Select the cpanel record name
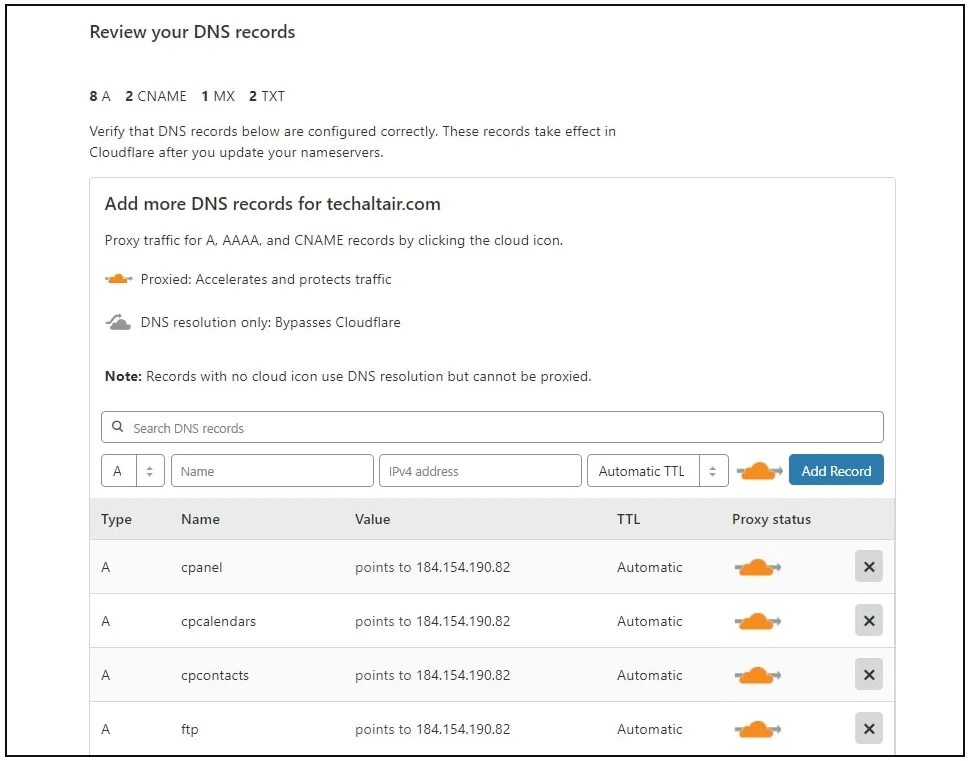Viewport: 970px width, 761px height. 202,567
